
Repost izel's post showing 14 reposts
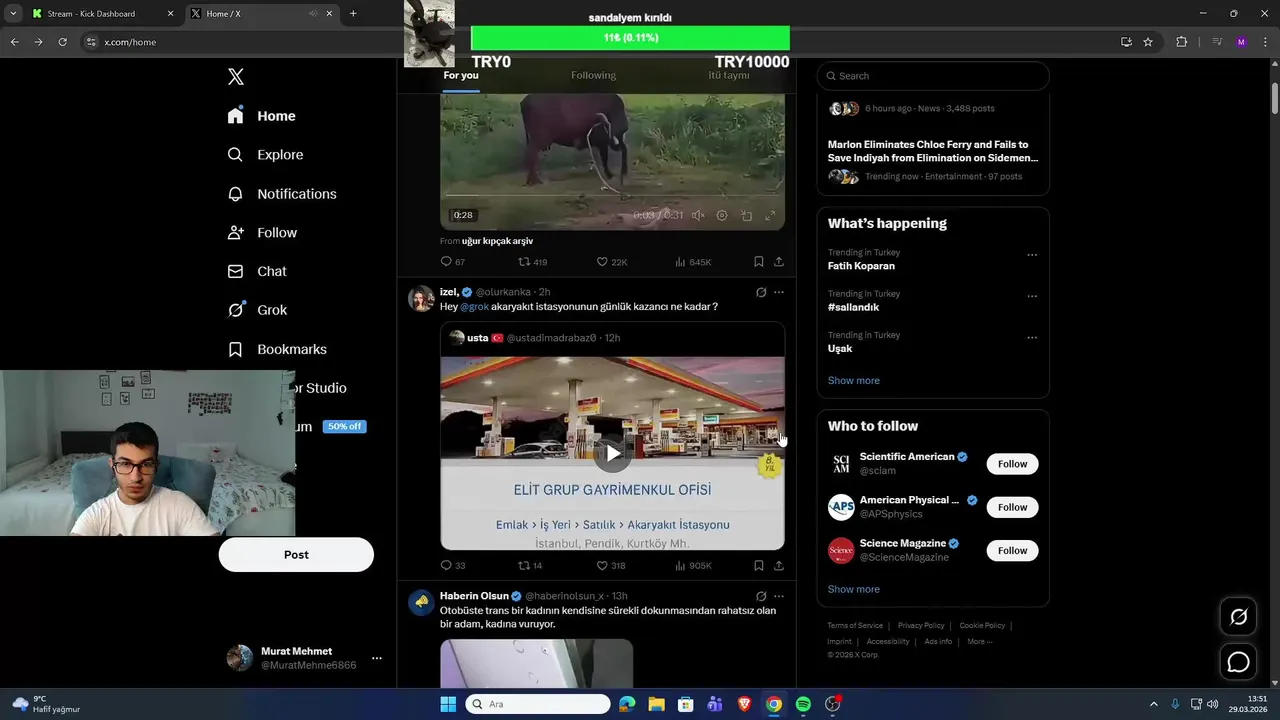[x=530, y=565]
